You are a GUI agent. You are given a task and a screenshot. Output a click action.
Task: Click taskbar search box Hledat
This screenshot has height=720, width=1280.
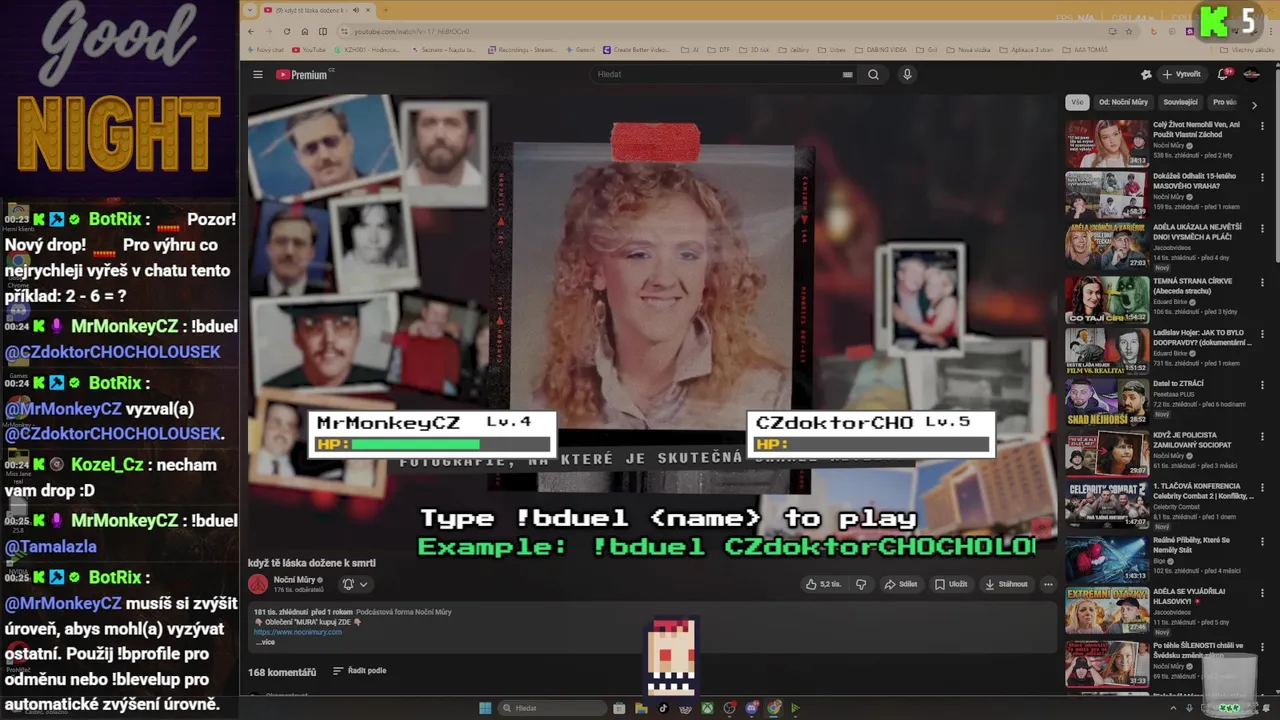[553, 708]
